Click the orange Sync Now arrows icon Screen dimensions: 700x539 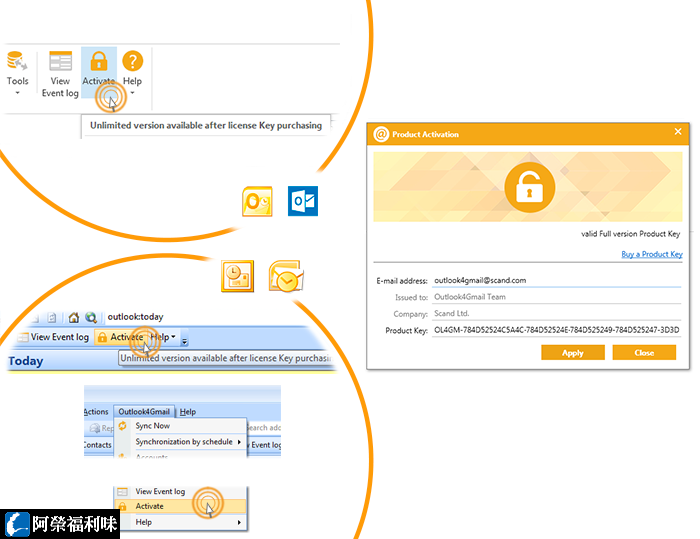(x=122, y=426)
